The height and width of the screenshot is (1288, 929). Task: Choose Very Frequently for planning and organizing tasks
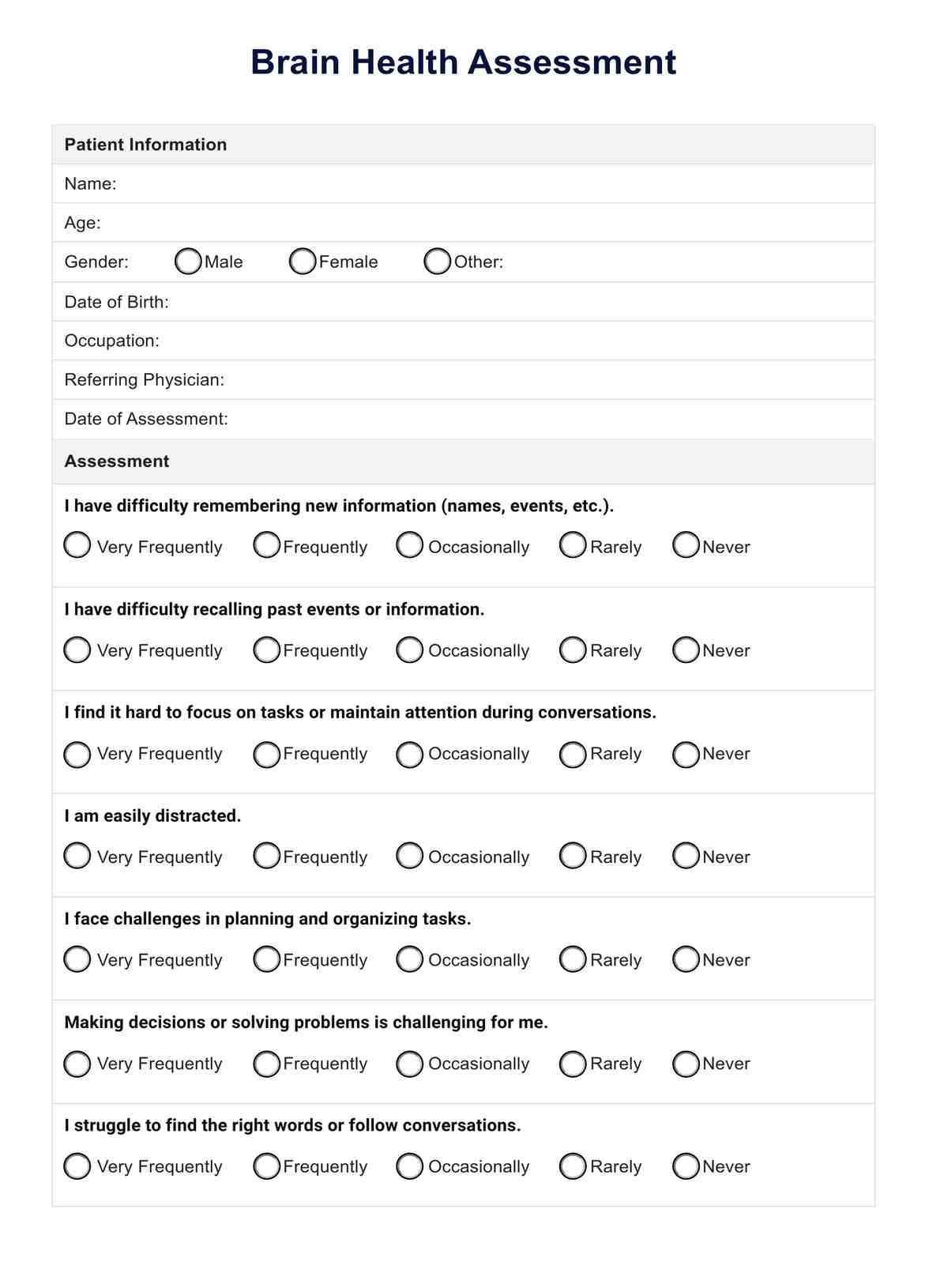[x=77, y=959]
